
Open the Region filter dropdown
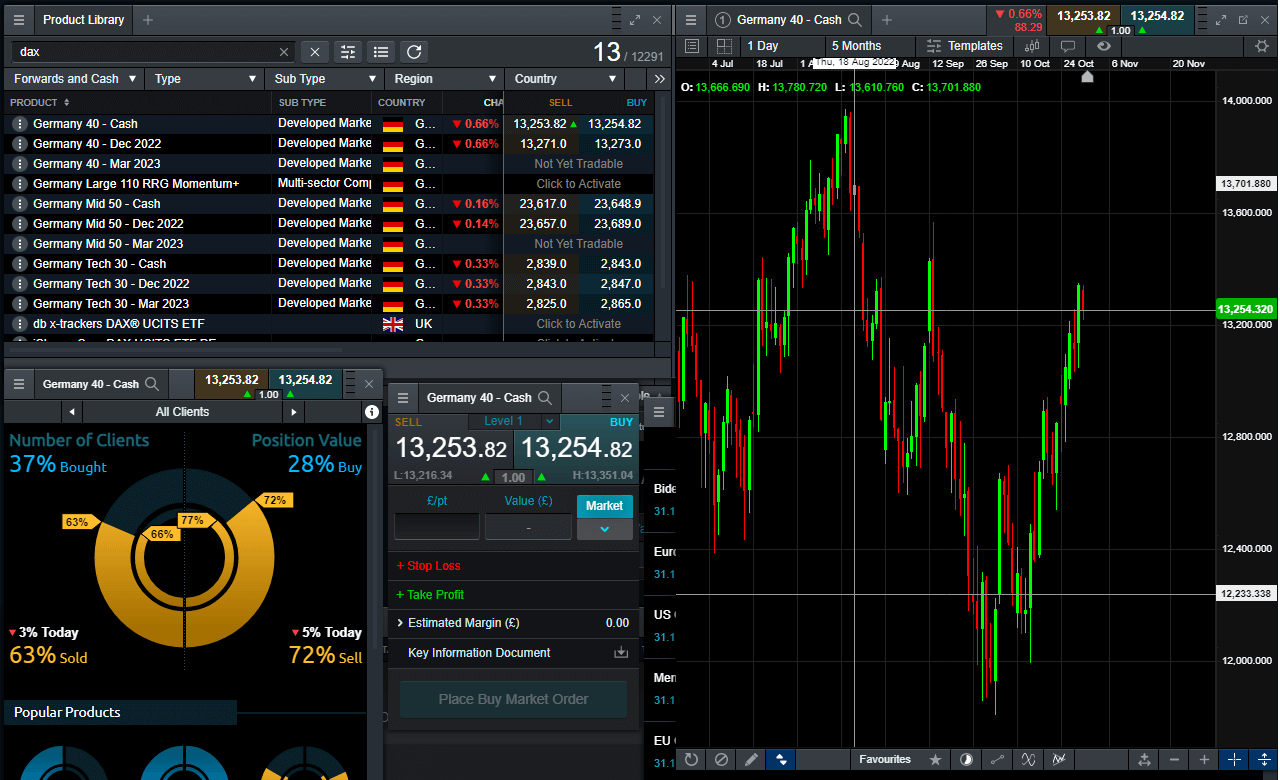tap(443, 78)
